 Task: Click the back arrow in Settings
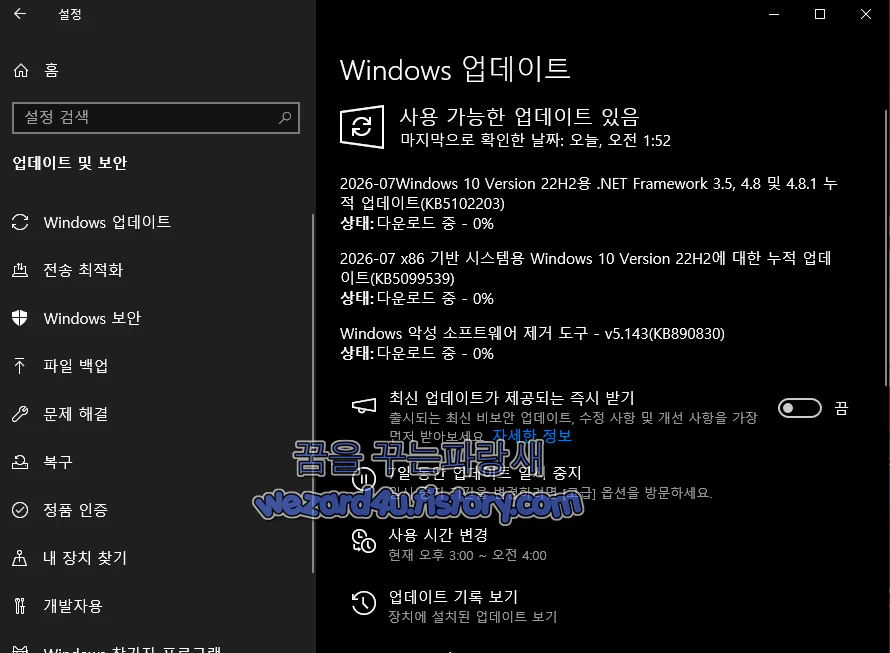pos(20,14)
